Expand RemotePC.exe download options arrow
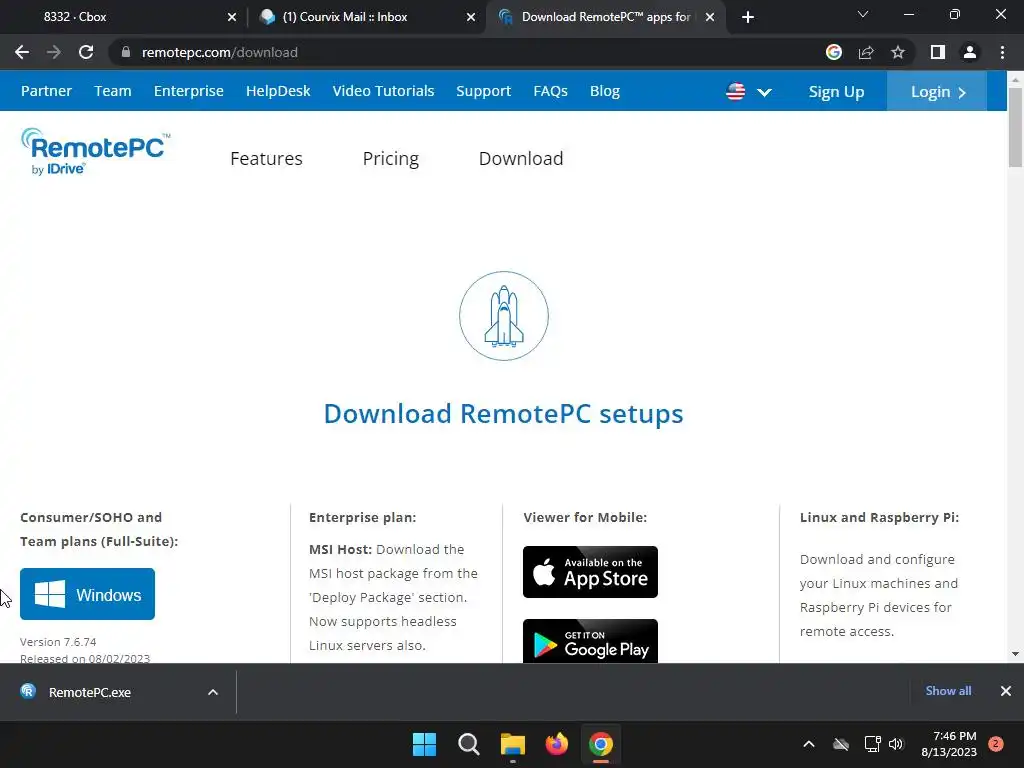1024x768 pixels. pos(213,692)
